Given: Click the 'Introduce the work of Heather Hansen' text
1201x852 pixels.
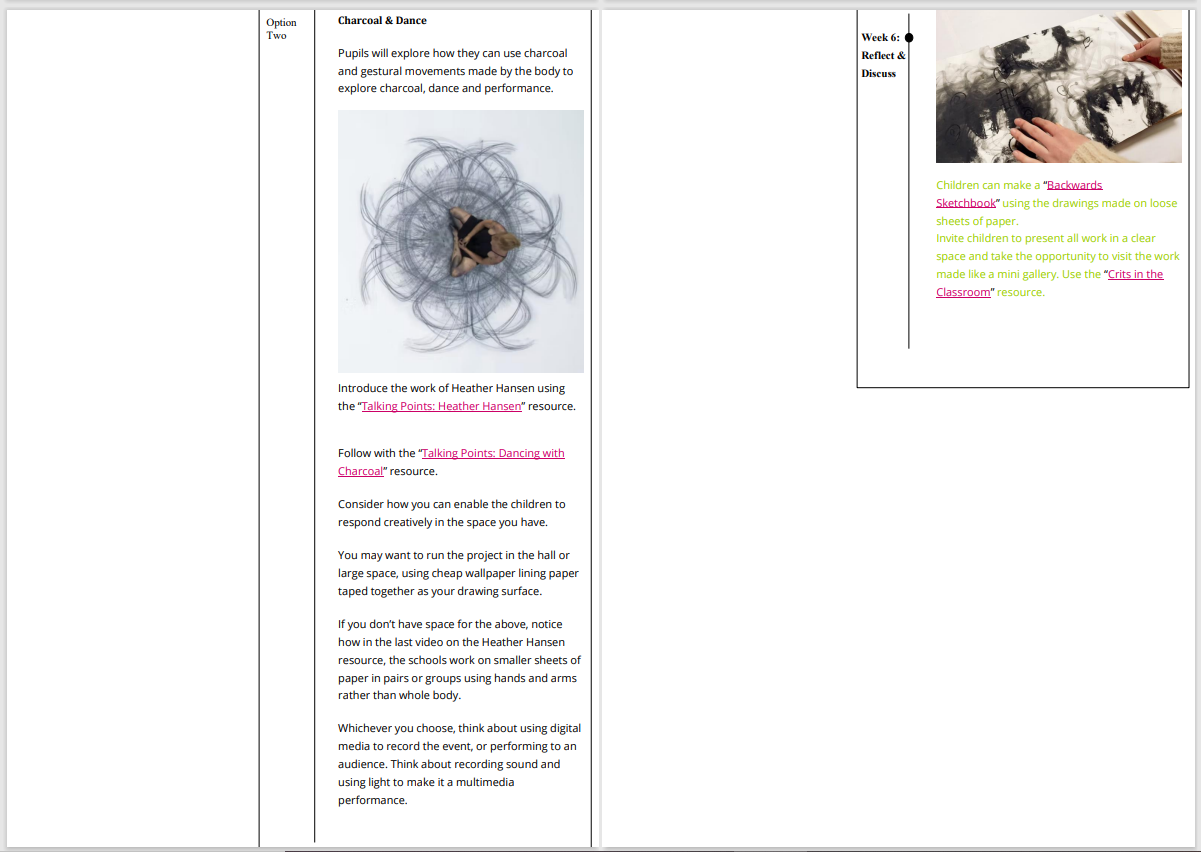Looking at the screenshot, I should click(x=451, y=388).
